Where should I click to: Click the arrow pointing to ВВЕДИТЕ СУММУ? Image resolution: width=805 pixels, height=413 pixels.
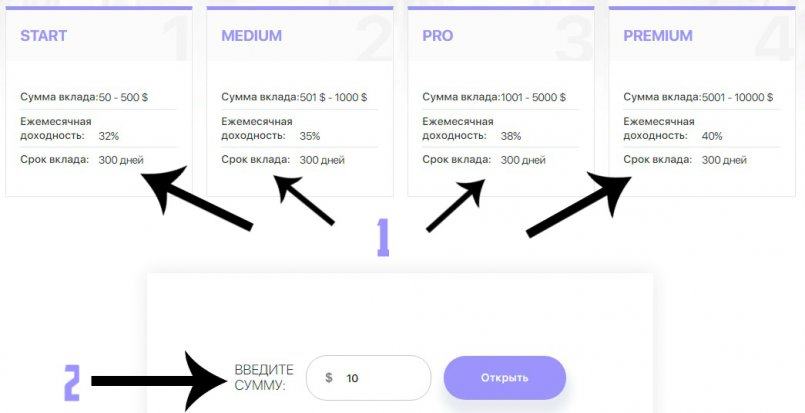pyautogui.click(x=159, y=381)
